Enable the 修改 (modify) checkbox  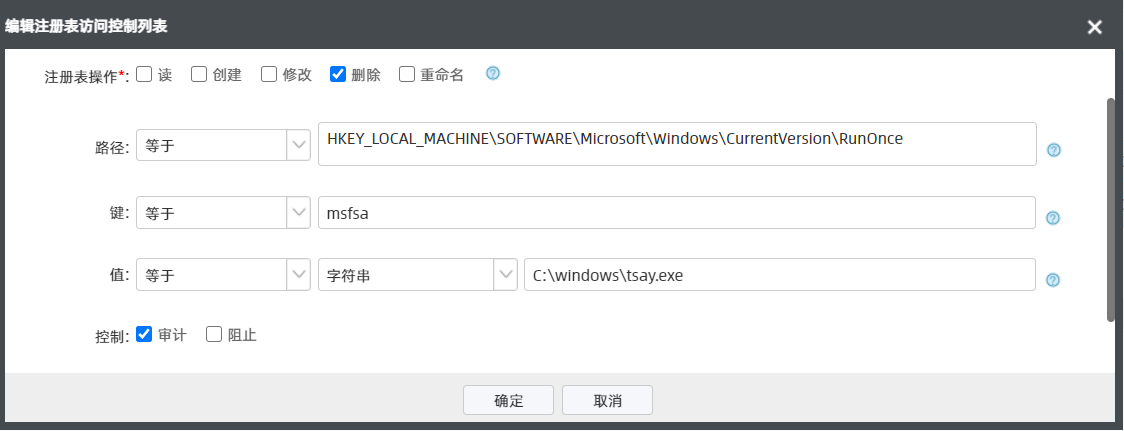click(x=269, y=74)
